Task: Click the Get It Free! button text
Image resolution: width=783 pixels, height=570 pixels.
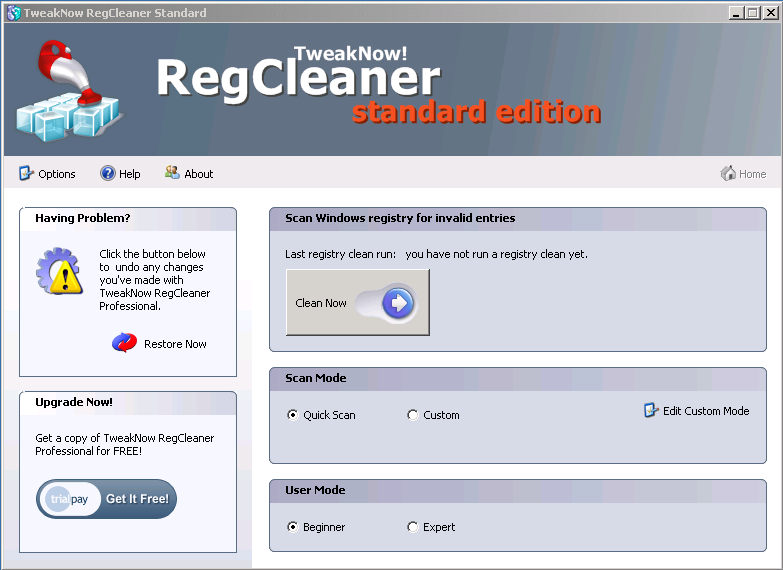Action: coord(137,499)
